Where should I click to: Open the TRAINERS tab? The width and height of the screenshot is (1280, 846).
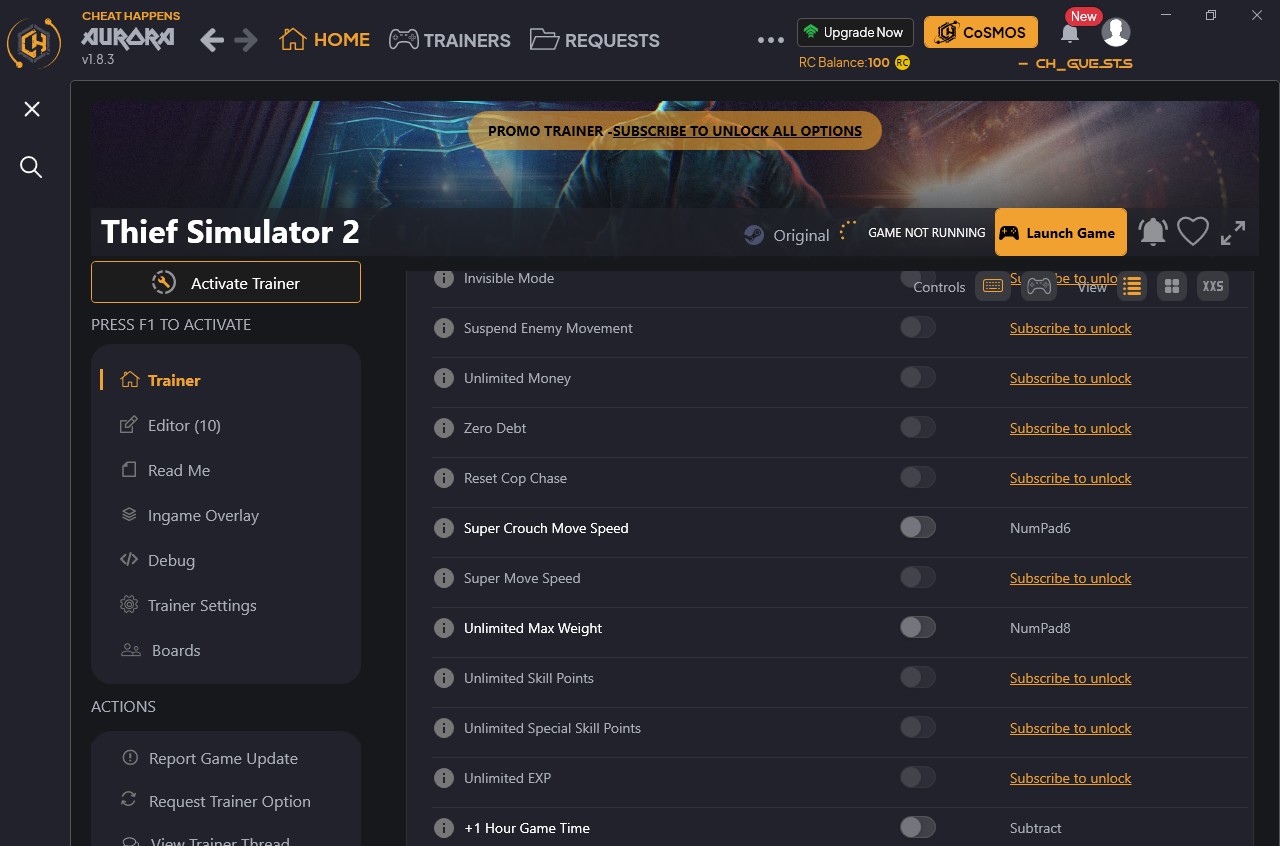click(450, 40)
